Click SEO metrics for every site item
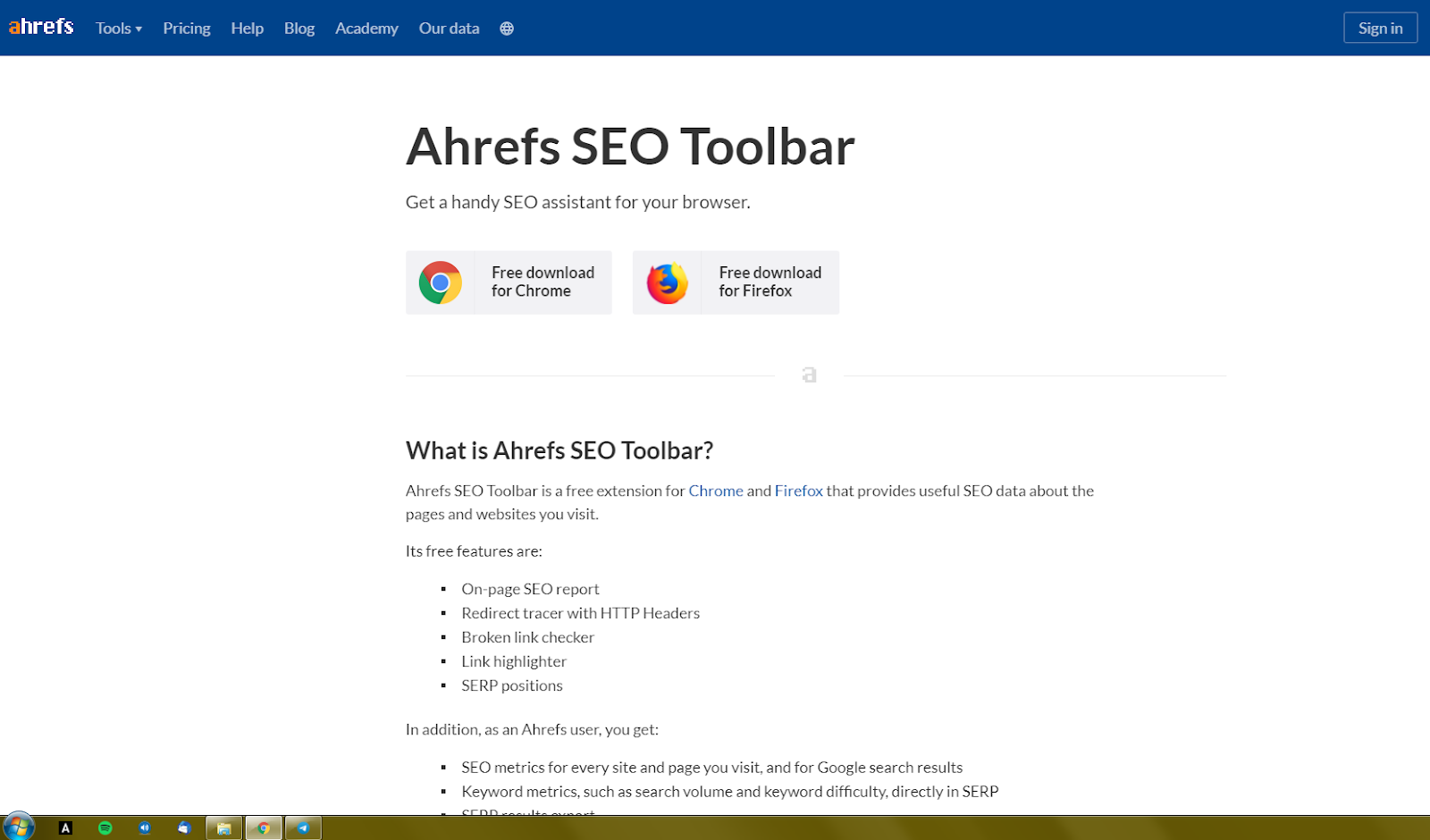The width and height of the screenshot is (1430, 840). [x=711, y=767]
